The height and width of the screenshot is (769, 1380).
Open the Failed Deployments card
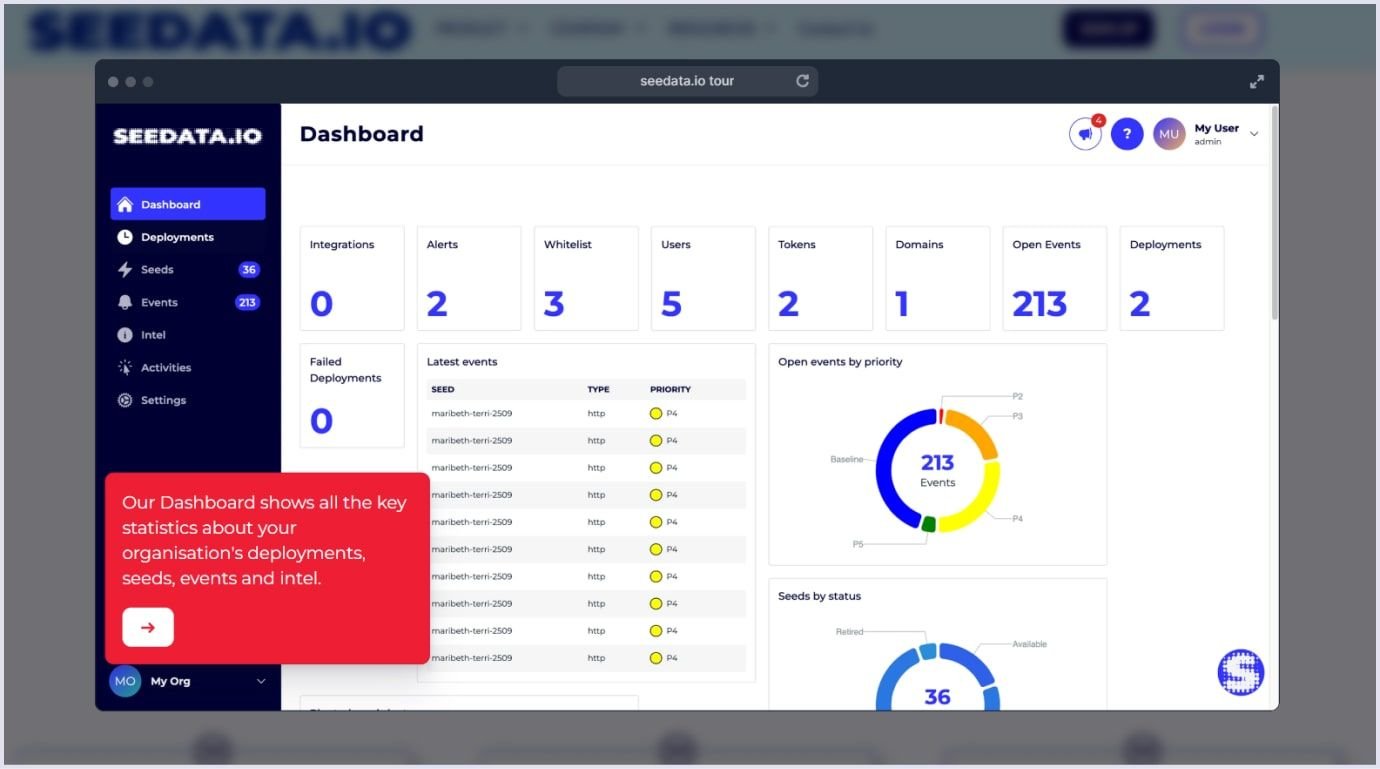(352, 396)
